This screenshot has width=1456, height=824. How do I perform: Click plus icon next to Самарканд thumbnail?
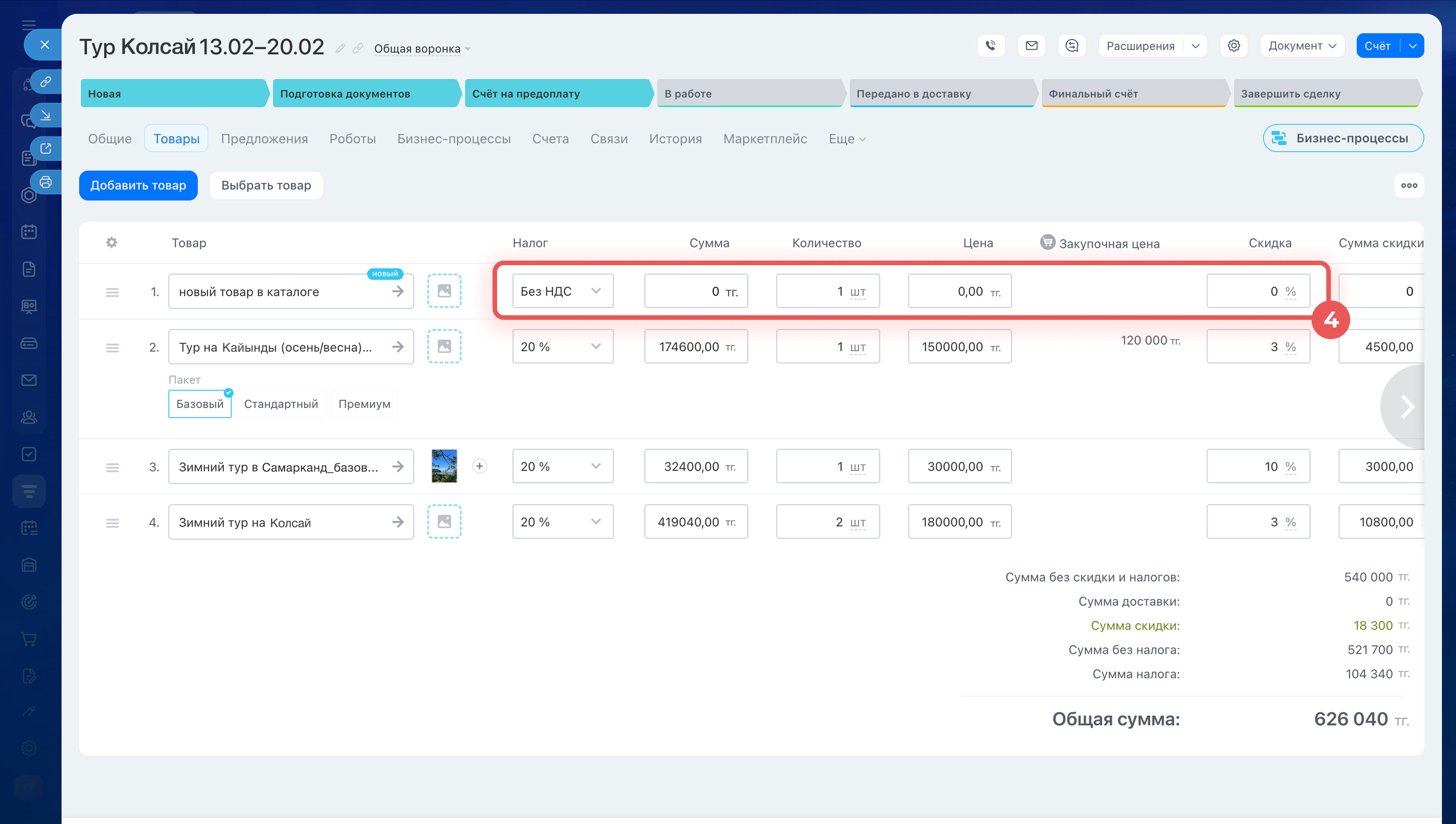pos(480,466)
